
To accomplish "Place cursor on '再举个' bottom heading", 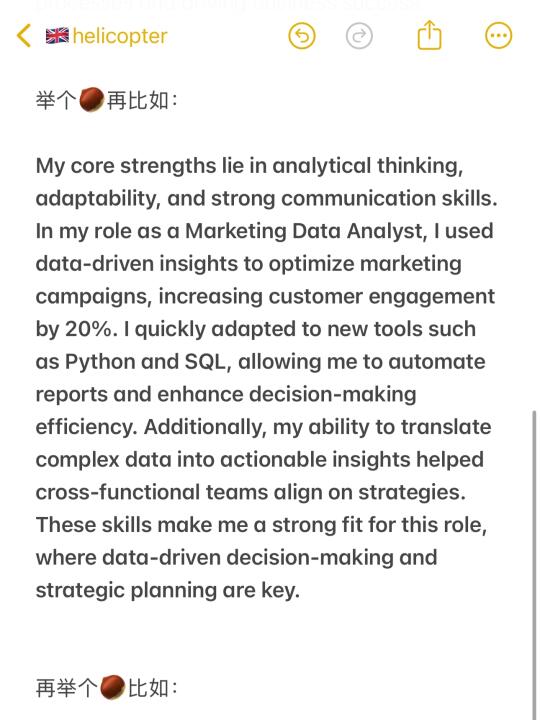I will pyautogui.click(x=66, y=688).
